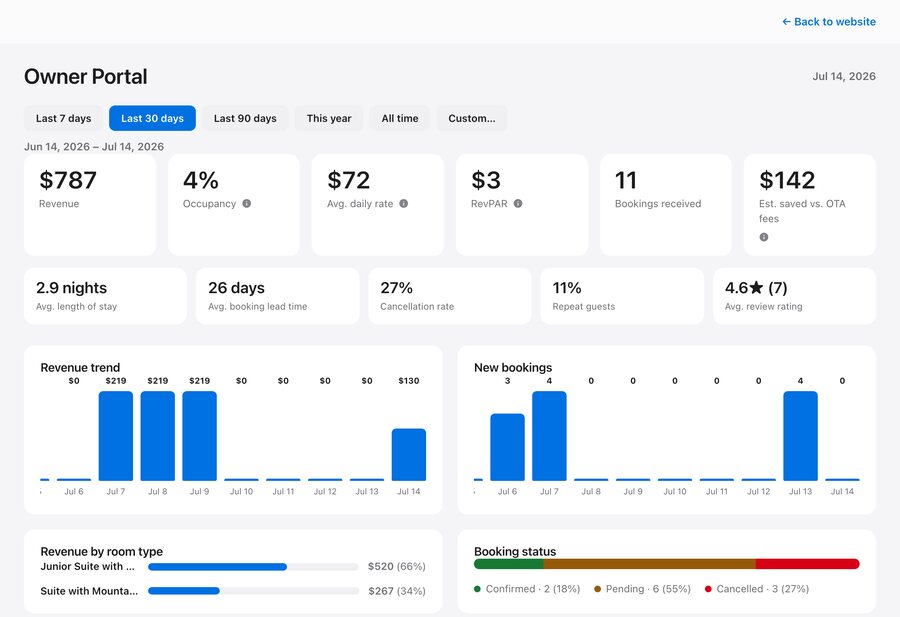The height and width of the screenshot is (617, 900).
Task: Click the Avg. daily rate info icon
Action: [404, 203]
